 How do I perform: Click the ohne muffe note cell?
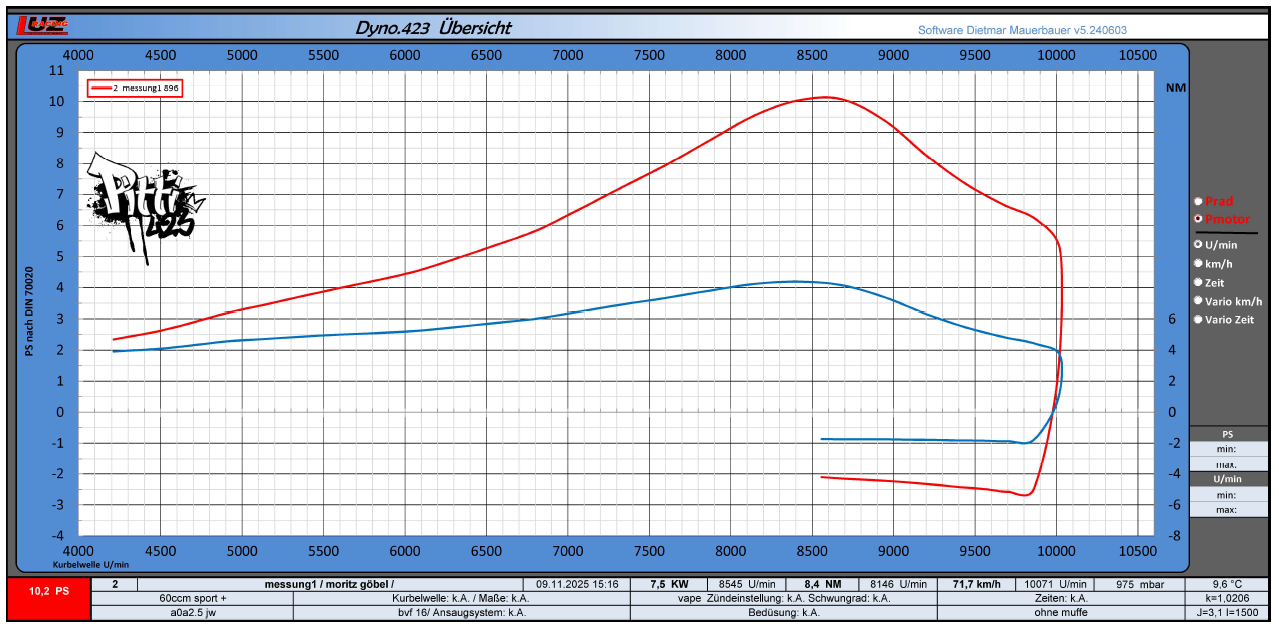[x=1060, y=612]
